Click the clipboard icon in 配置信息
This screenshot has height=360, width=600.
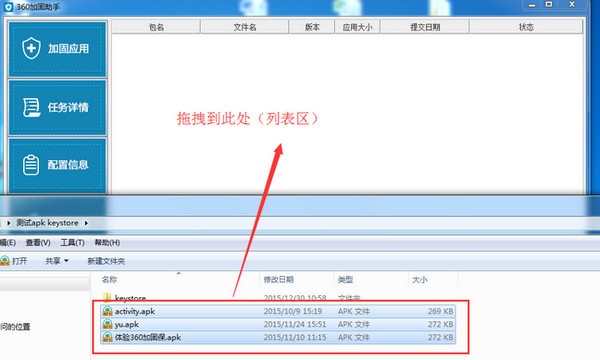tap(31, 165)
